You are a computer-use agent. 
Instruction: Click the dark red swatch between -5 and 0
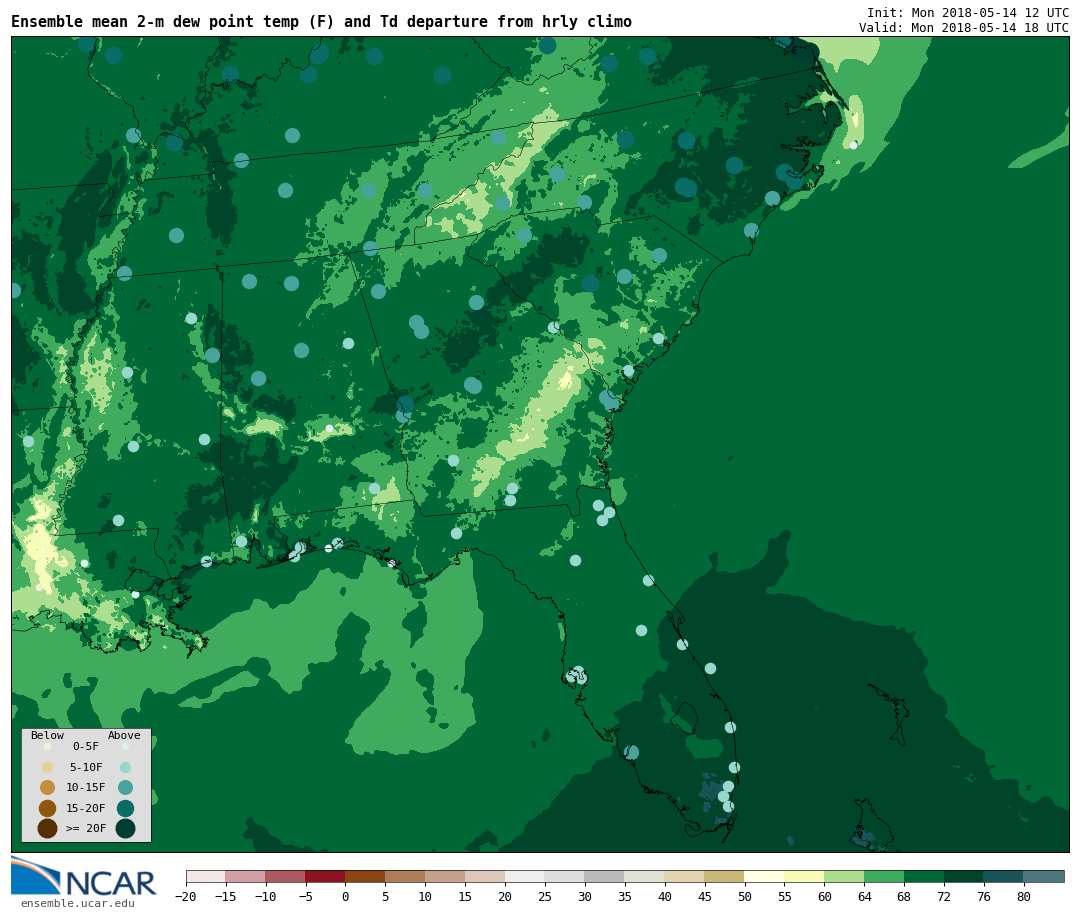pyautogui.click(x=325, y=877)
